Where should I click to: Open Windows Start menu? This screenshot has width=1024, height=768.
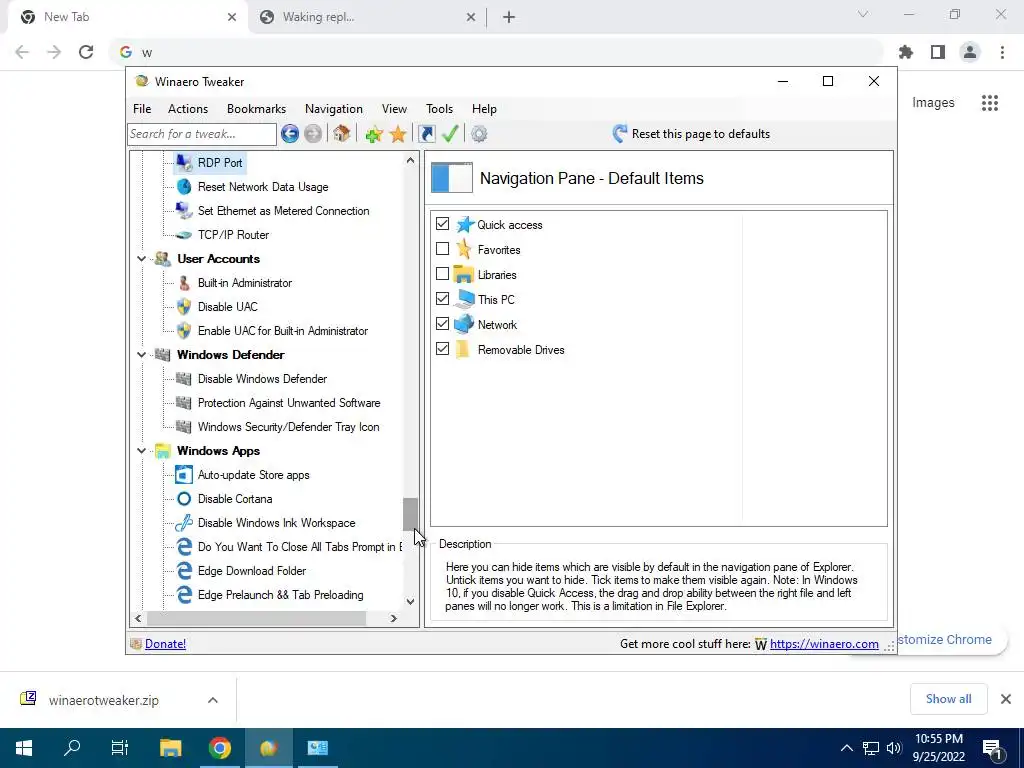[24, 748]
